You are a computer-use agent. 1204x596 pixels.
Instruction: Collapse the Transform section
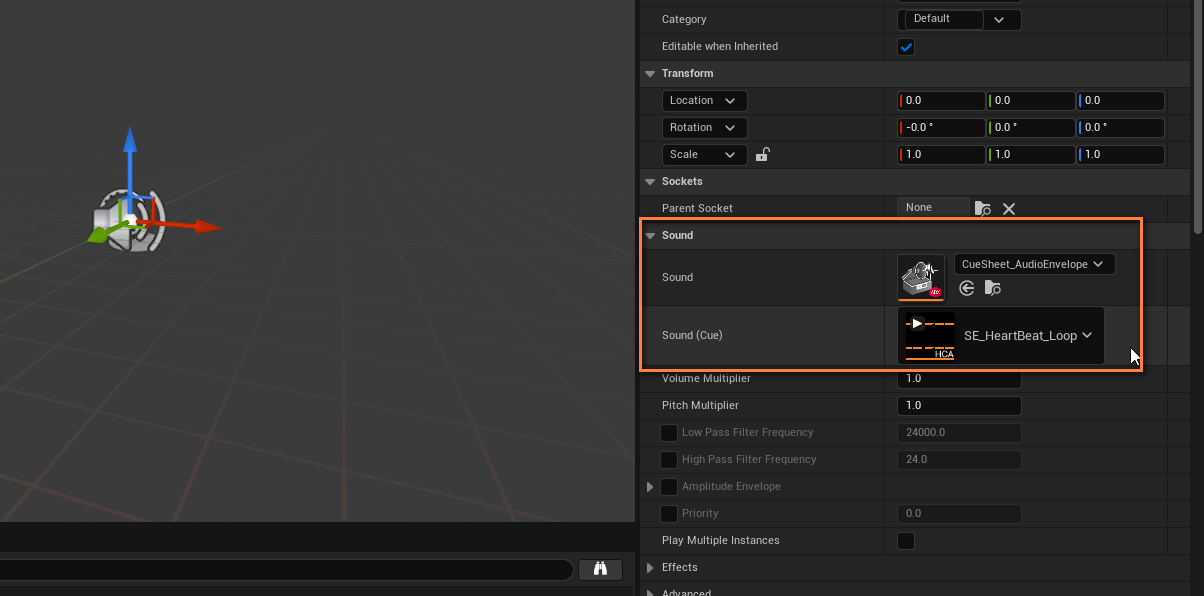pyautogui.click(x=650, y=74)
